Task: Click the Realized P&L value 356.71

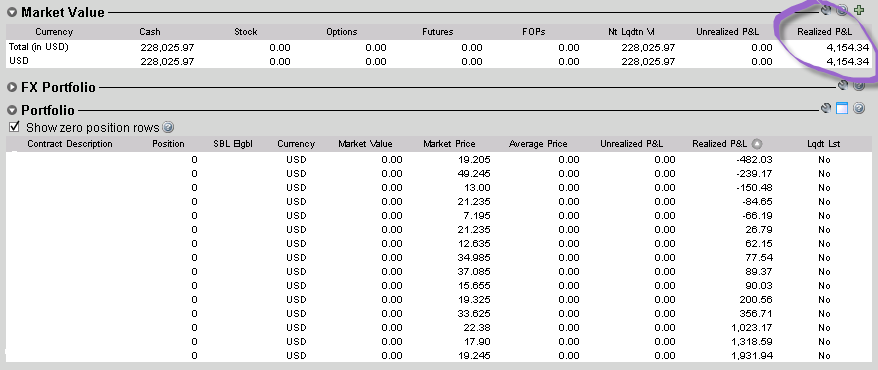Action: pos(756,313)
